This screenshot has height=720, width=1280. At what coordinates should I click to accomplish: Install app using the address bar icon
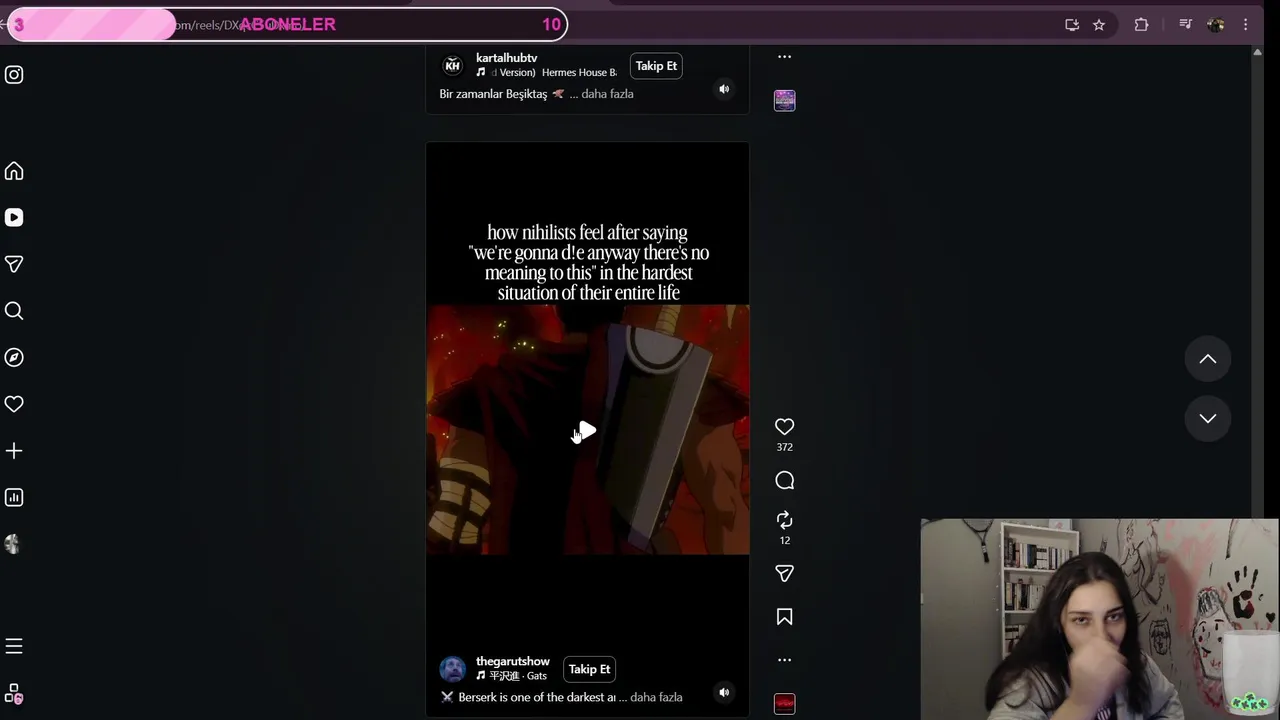pyautogui.click(x=1072, y=25)
